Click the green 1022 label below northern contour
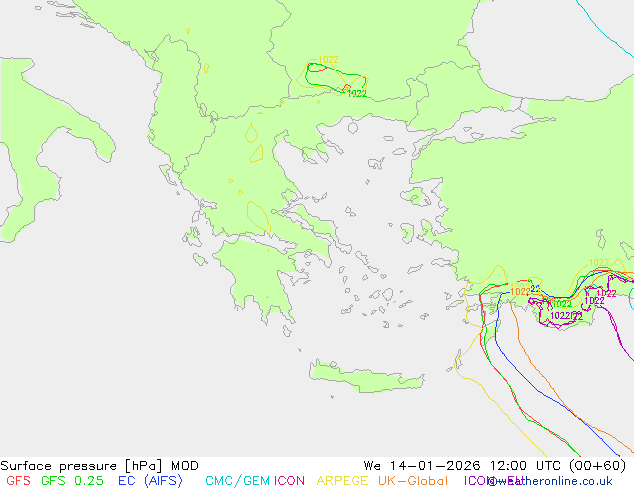This screenshot has height=490, width=634. (357, 93)
